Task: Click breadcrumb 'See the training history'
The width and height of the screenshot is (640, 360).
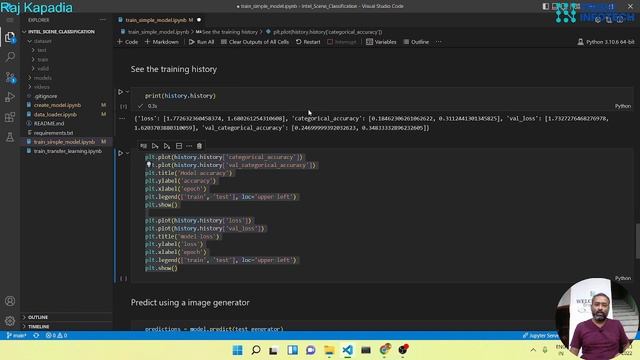Action: click(x=230, y=32)
